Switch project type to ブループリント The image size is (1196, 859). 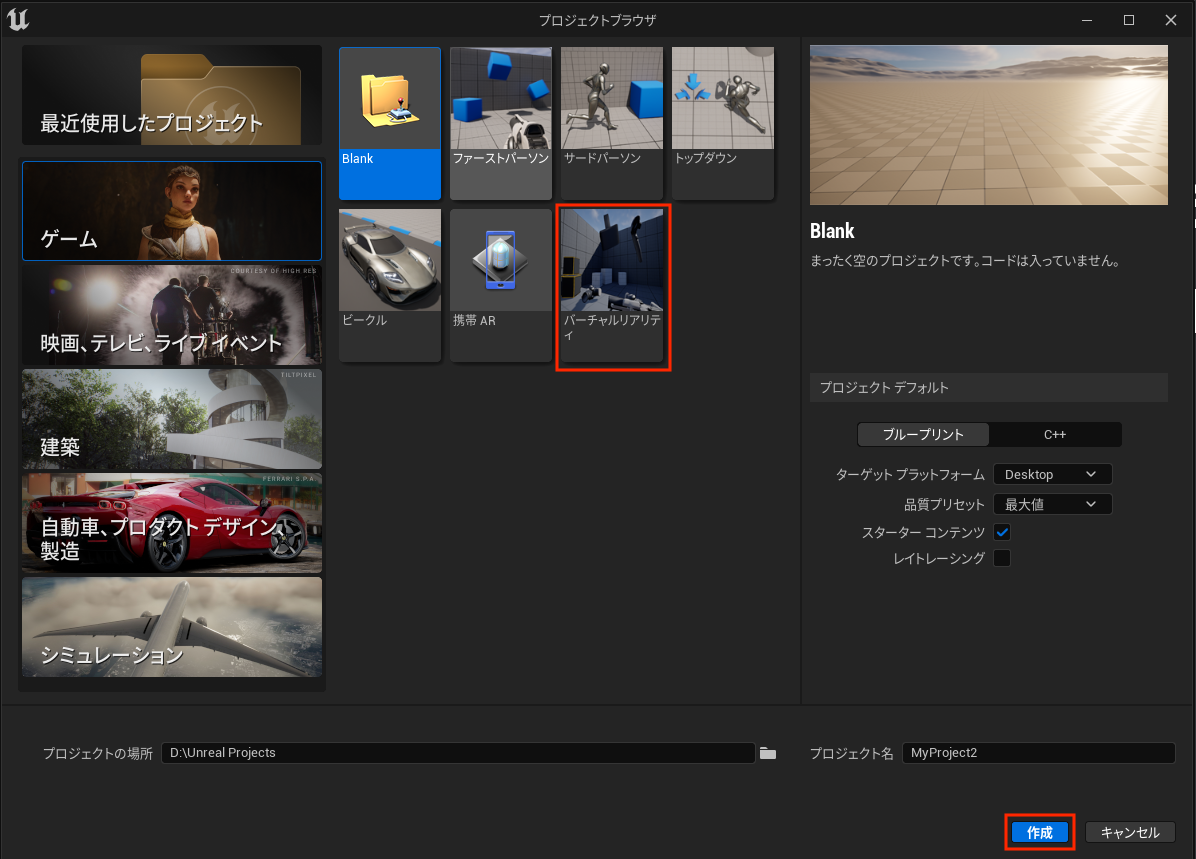click(923, 435)
